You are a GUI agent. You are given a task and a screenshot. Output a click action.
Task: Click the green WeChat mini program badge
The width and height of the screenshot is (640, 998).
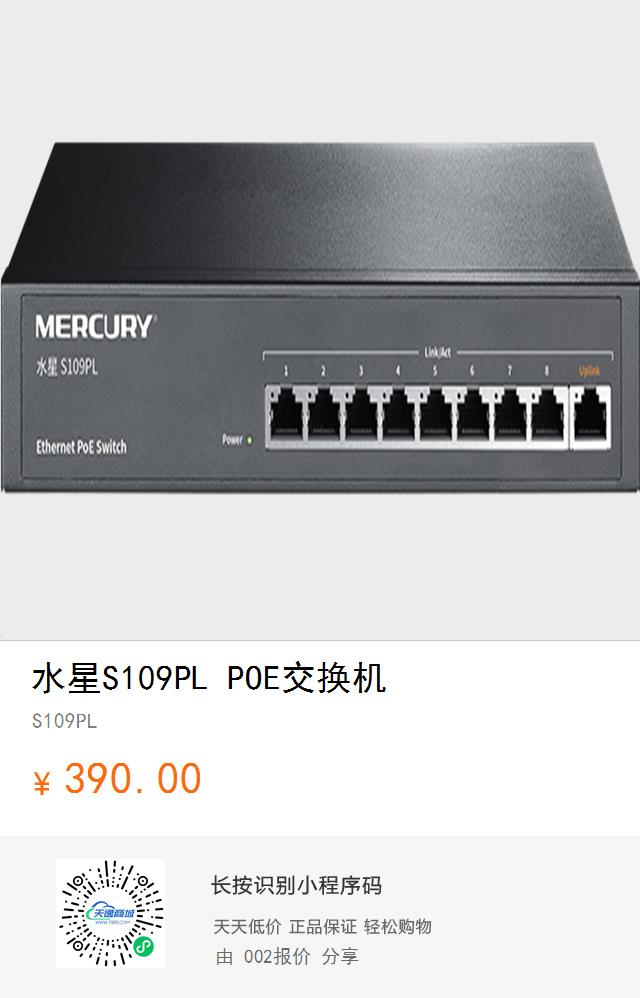[x=144, y=948]
